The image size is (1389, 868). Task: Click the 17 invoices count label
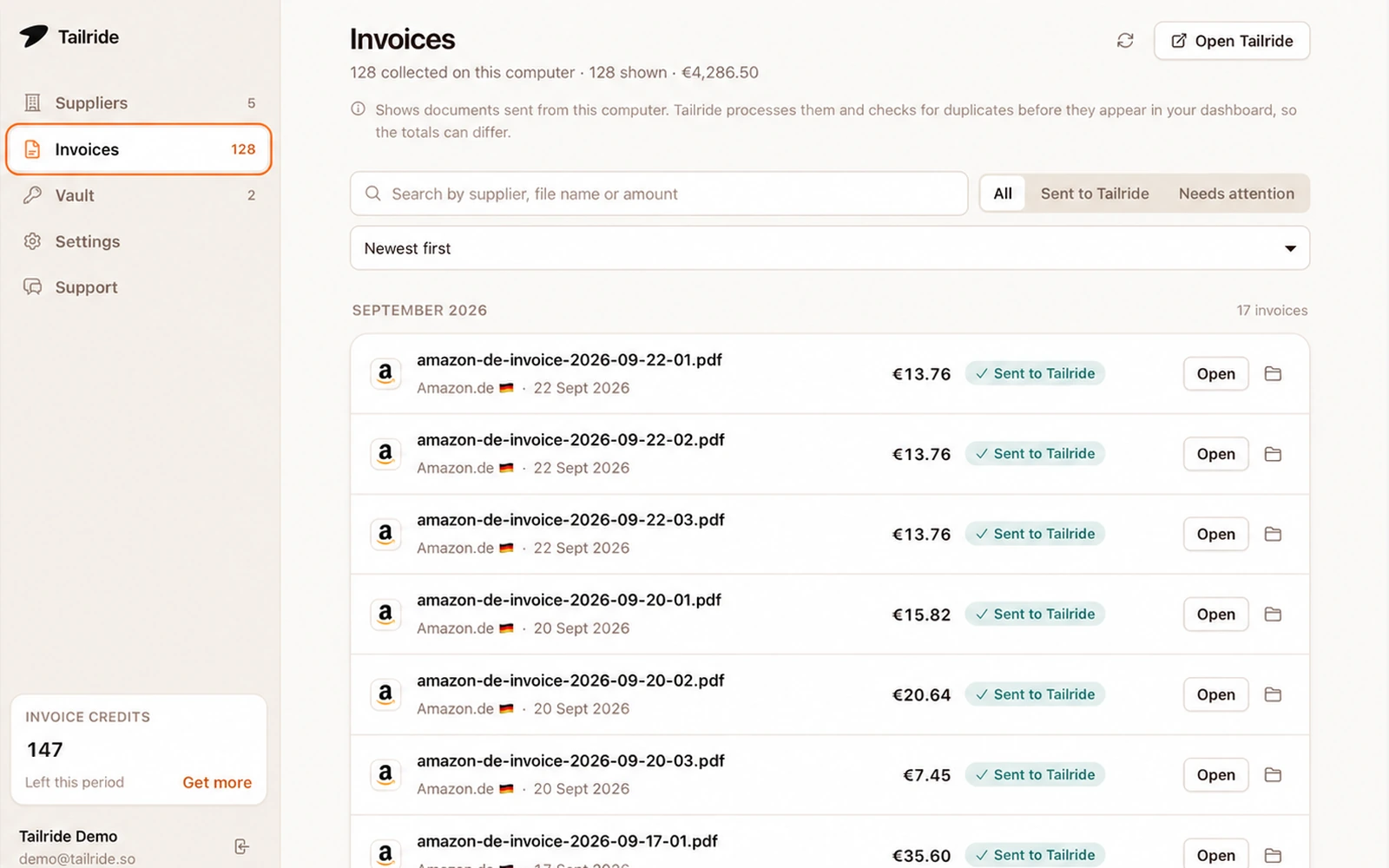[x=1272, y=310]
